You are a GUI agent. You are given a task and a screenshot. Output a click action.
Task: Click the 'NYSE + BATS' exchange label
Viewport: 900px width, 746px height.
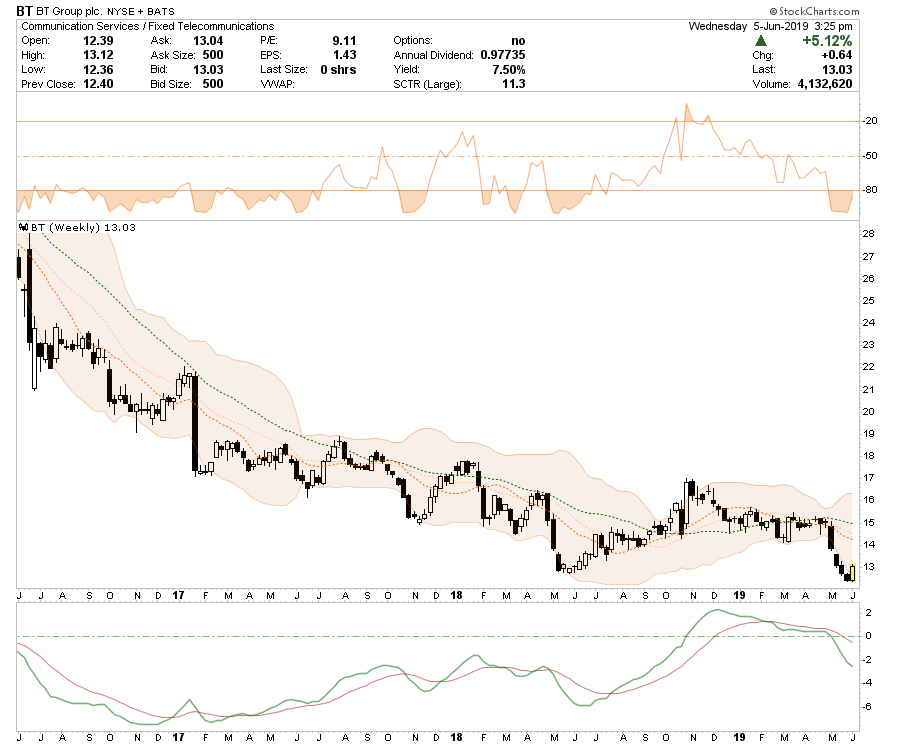(x=141, y=11)
